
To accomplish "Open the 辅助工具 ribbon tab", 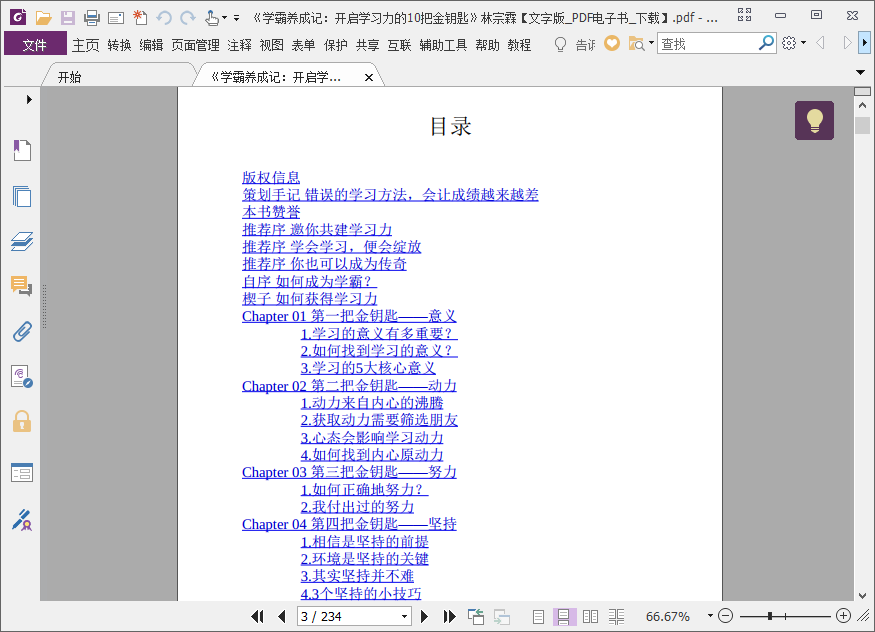I will point(443,45).
